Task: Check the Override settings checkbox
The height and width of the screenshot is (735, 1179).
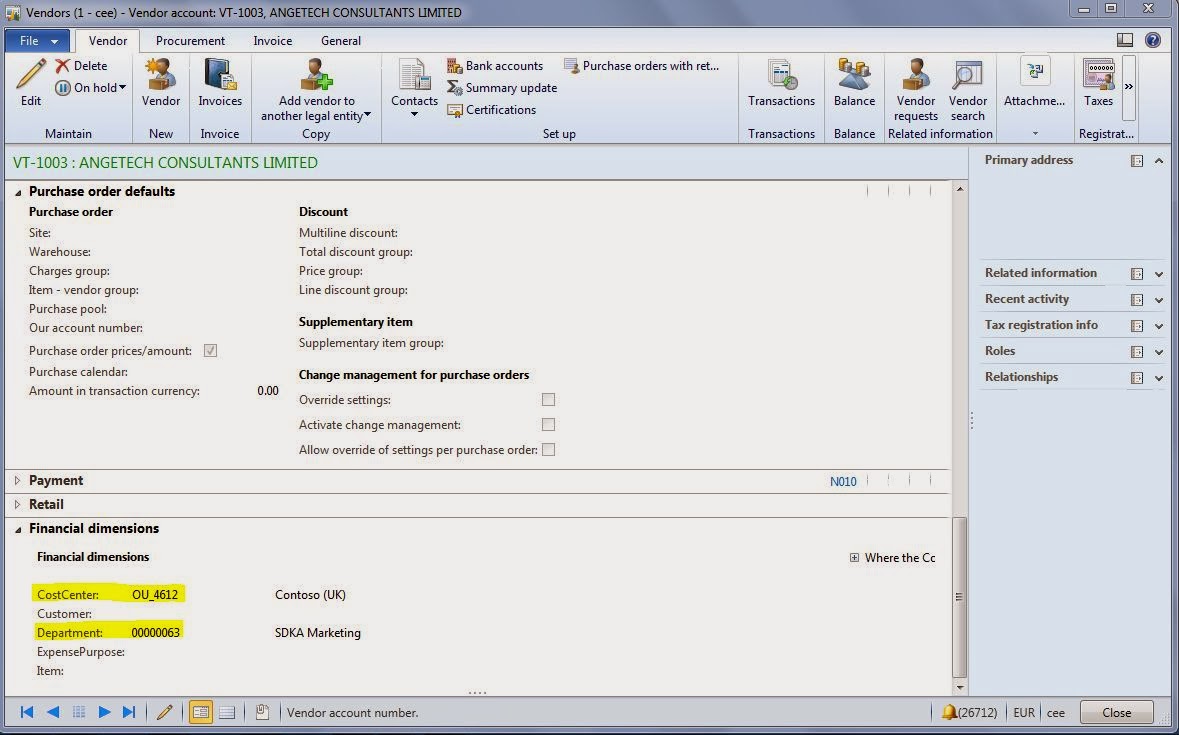Action: [548, 399]
